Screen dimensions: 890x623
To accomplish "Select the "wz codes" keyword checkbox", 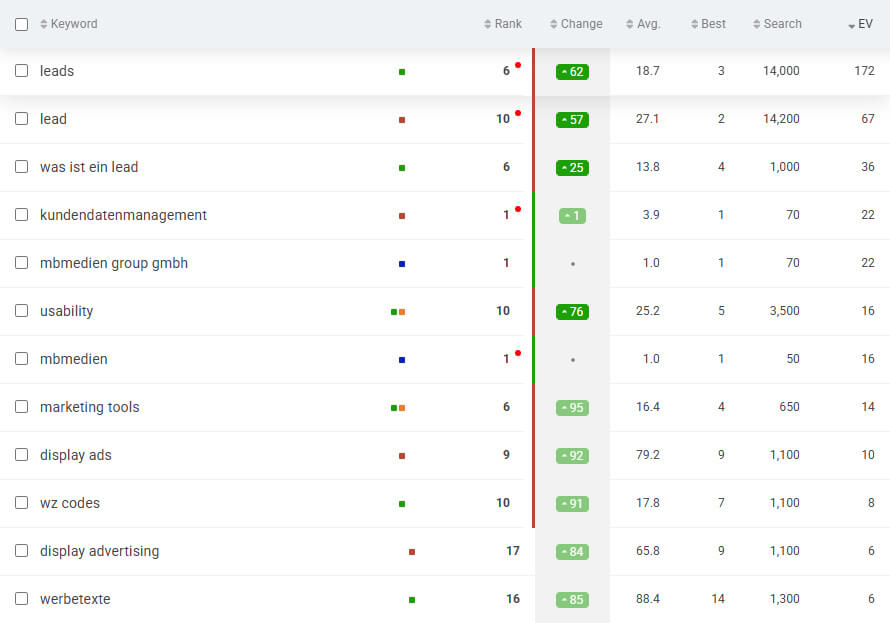I will point(21,503).
